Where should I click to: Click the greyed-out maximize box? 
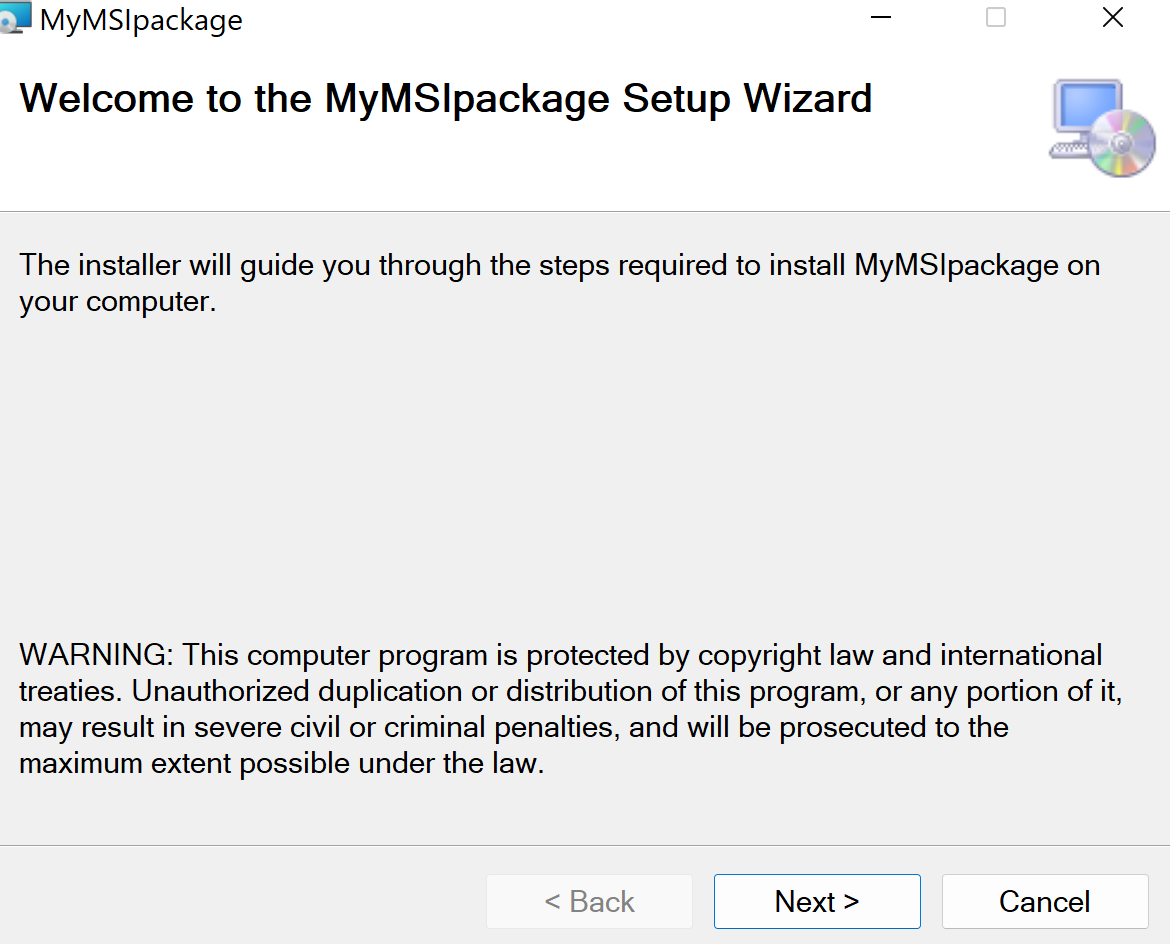996,17
